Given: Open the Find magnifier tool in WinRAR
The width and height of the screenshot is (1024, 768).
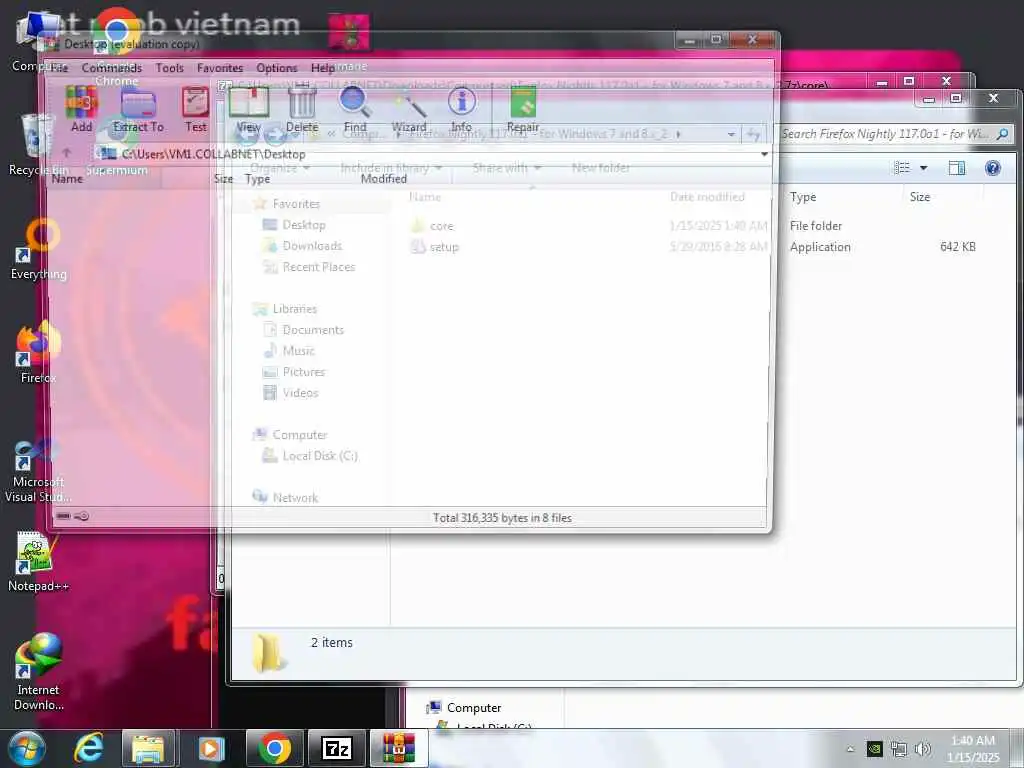Looking at the screenshot, I should (355, 108).
